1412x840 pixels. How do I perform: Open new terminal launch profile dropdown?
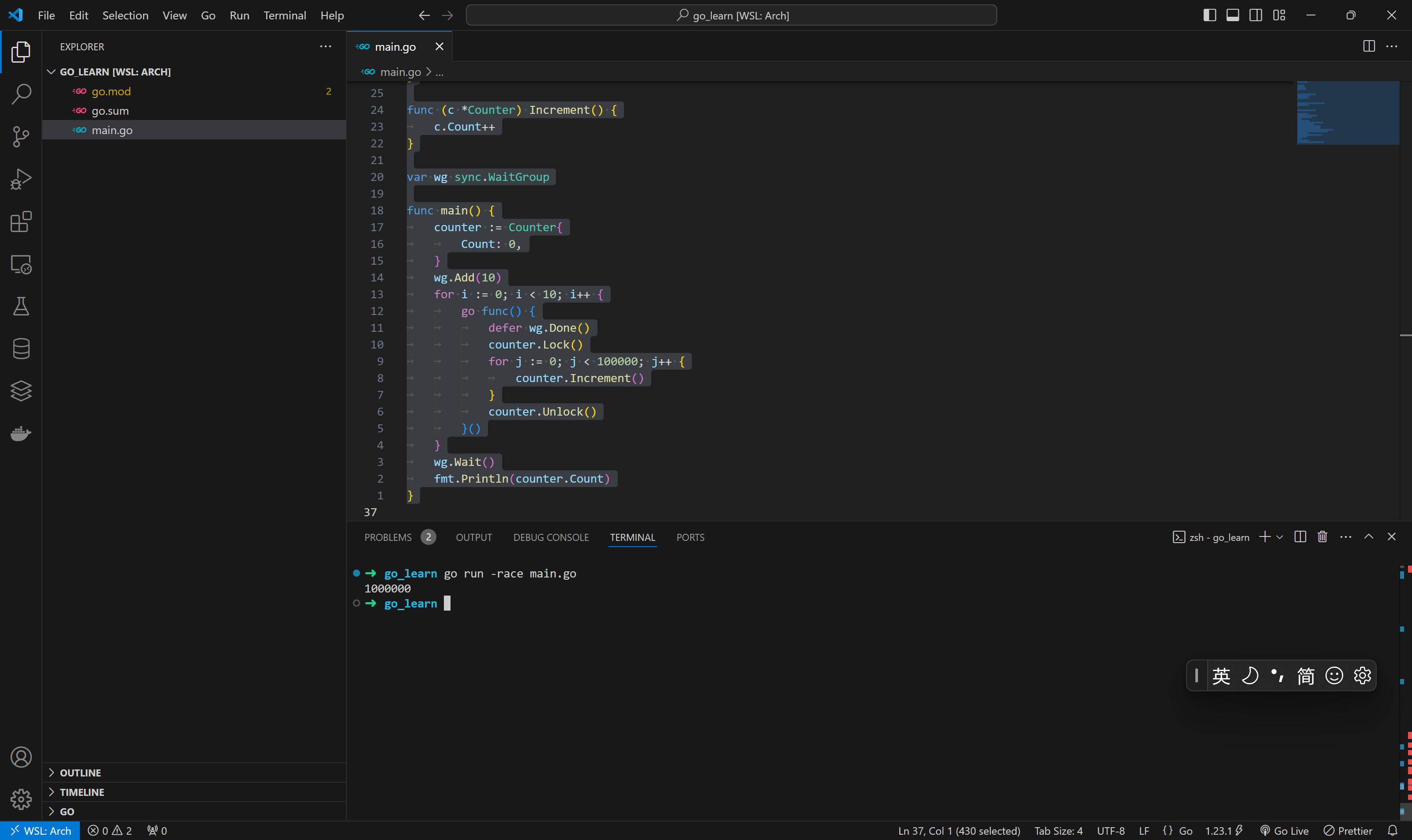pos(1280,536)
